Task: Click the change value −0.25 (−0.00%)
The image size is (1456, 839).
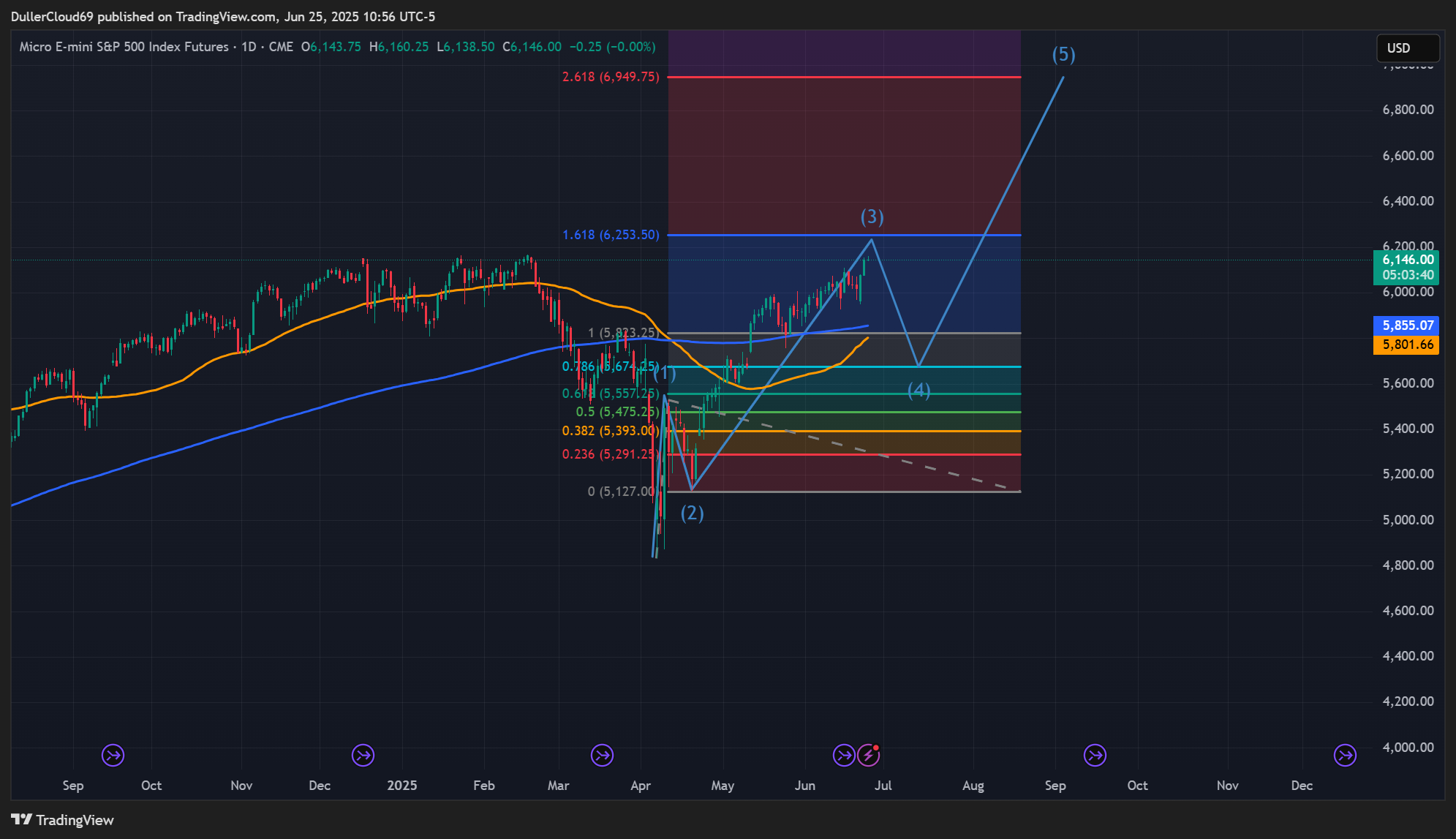Action: [613, 47]
